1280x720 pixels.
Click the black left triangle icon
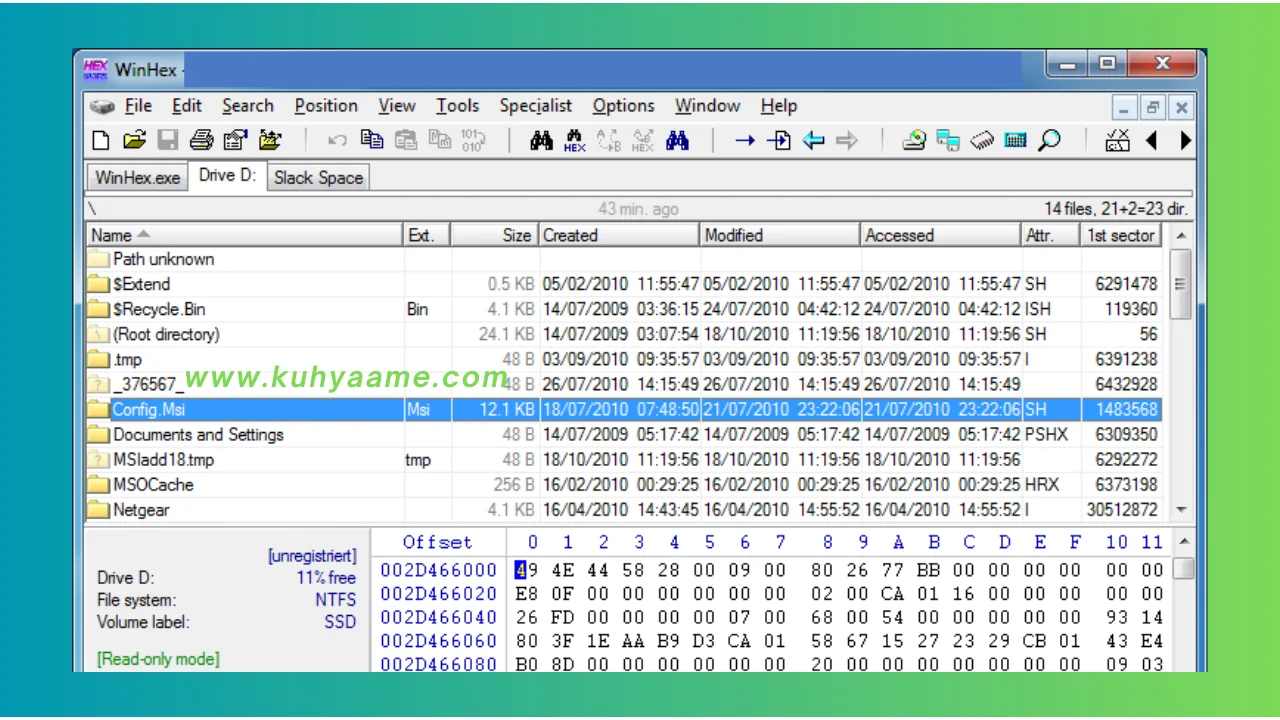[x=1152, y=141]
